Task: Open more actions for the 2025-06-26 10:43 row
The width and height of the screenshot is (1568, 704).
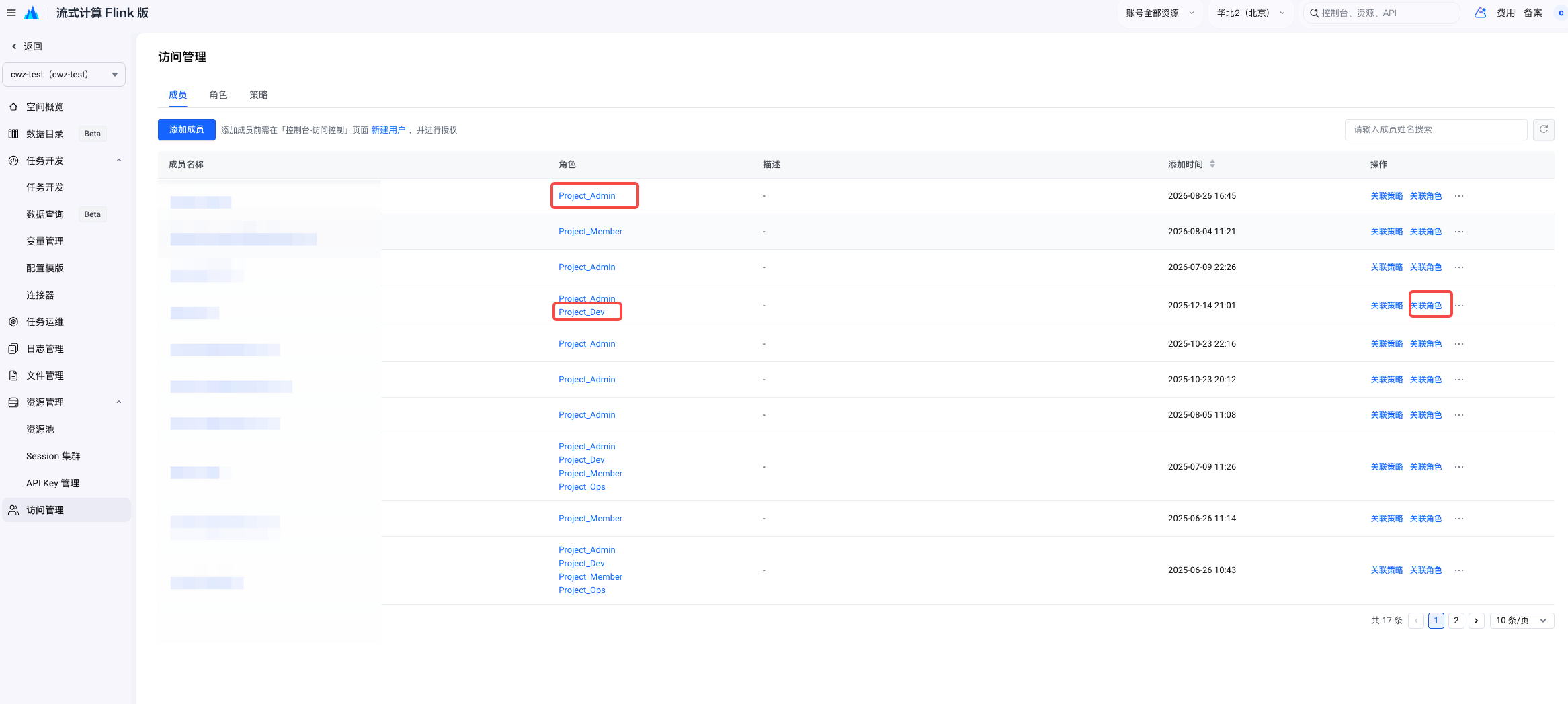Action: point(1459,570)
